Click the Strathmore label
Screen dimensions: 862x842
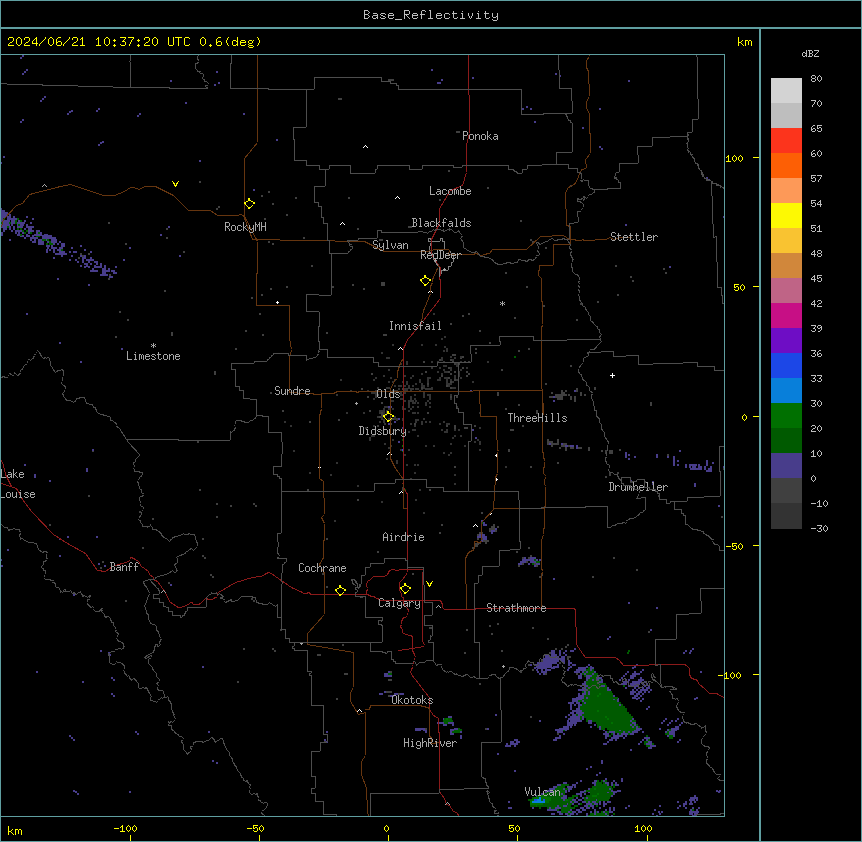pos(516,608)
